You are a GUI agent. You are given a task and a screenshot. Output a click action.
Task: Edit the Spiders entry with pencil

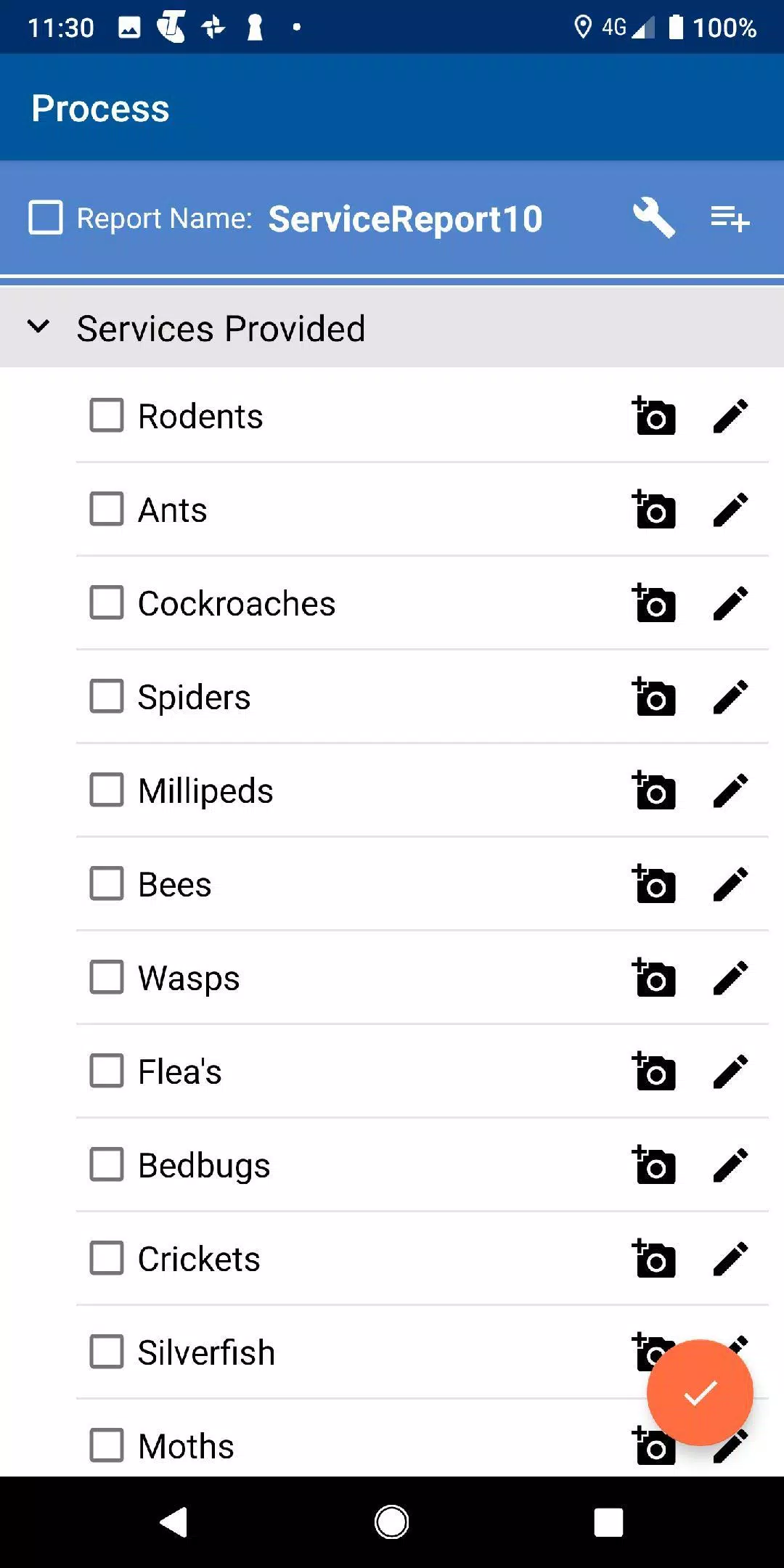[730, 697]
